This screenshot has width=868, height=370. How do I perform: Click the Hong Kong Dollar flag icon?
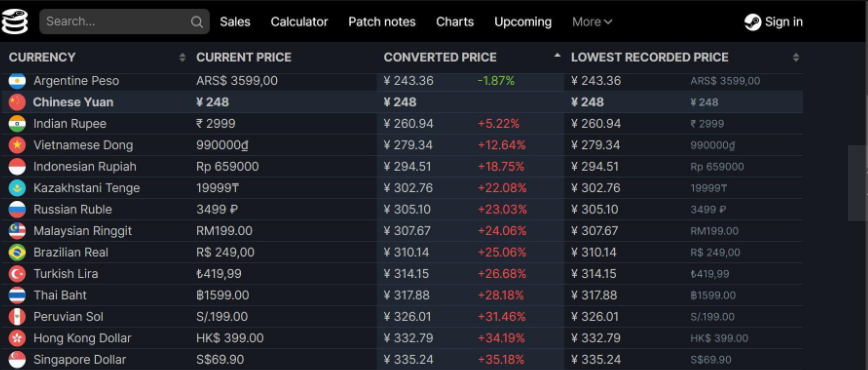17,338
